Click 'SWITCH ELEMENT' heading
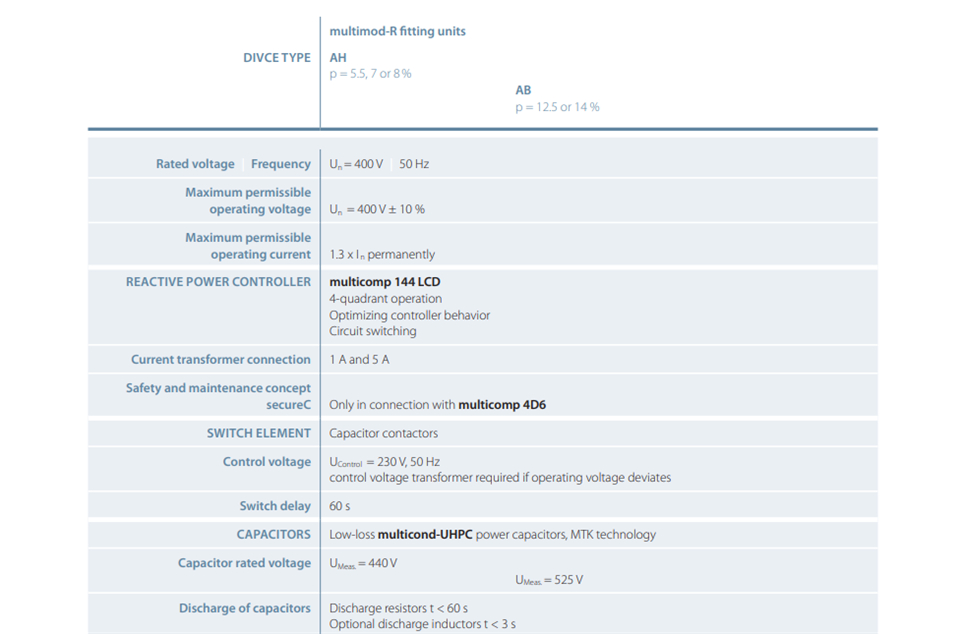Viewport: 960px width, 634px height. 259,433
